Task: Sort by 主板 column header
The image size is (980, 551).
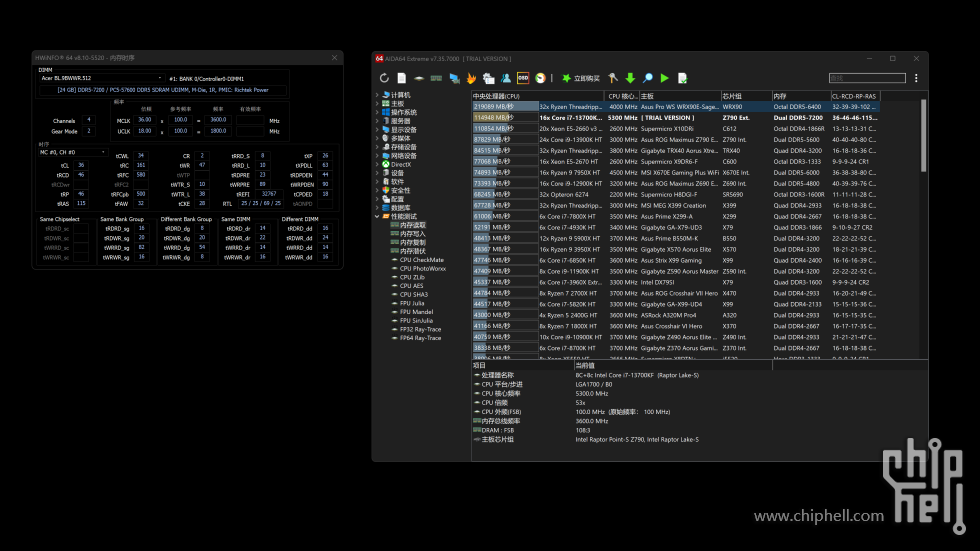Action: pyautogui.click(x=679, y=96)
